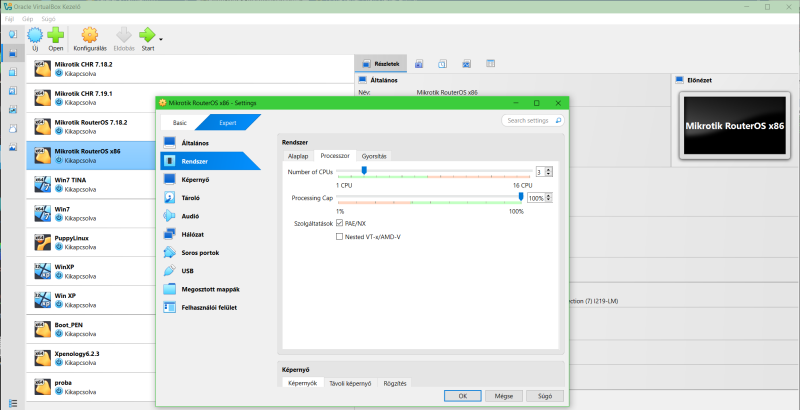Image resolution: width=800 pixels, height=410 pixels.
Task: Open Soros portok settings category
Action: coord(210,253)
